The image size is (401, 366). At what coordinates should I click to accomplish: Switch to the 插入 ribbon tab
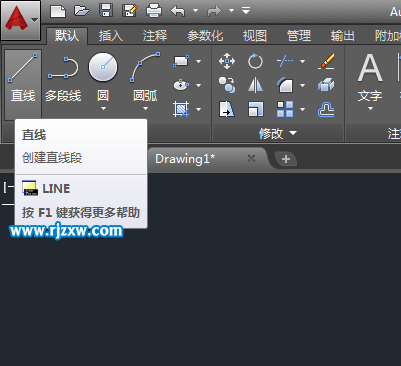111,36
